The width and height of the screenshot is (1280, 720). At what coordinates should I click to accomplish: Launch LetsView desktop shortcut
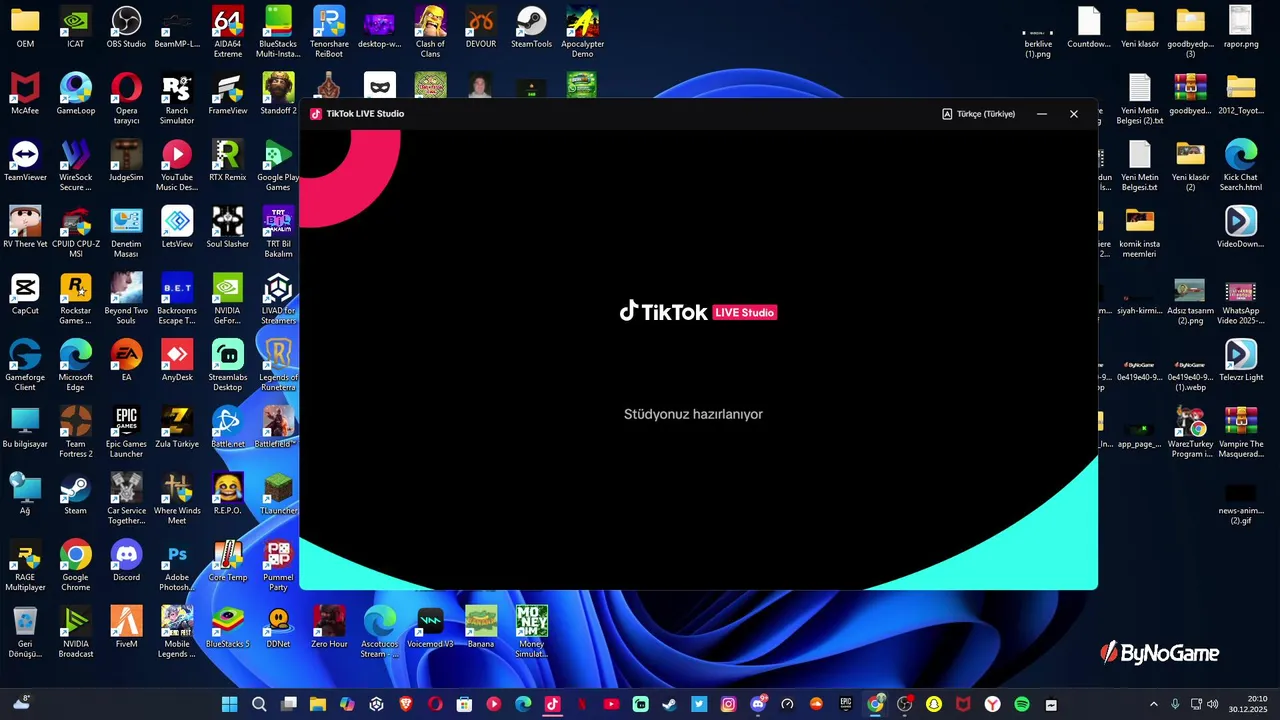(x=177, y=228)
